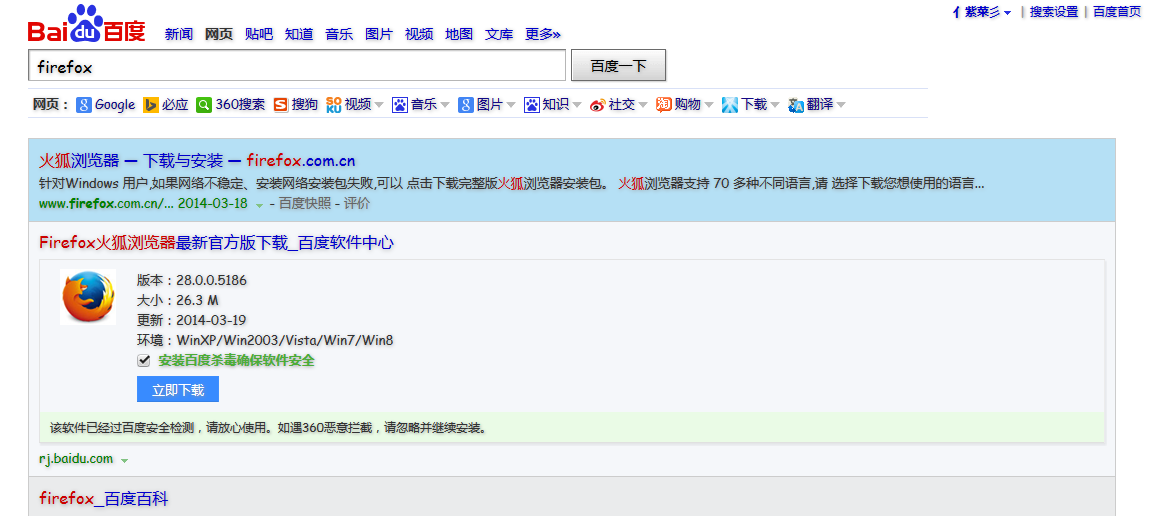Open 搜索设置 in top right
The height and width of the screenshot is (516, 1149).
click(x=1054, y=12)
